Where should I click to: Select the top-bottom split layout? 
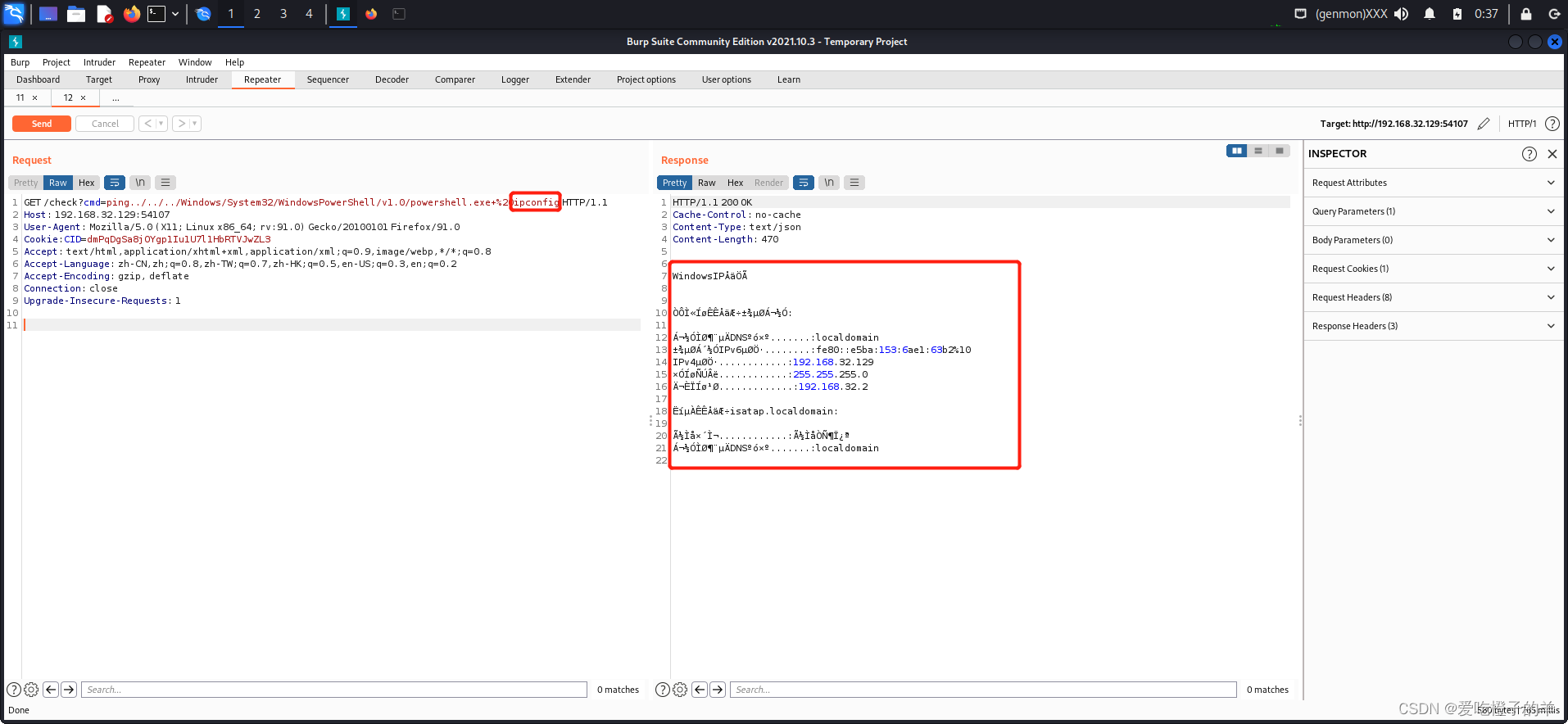point(1258,151)
